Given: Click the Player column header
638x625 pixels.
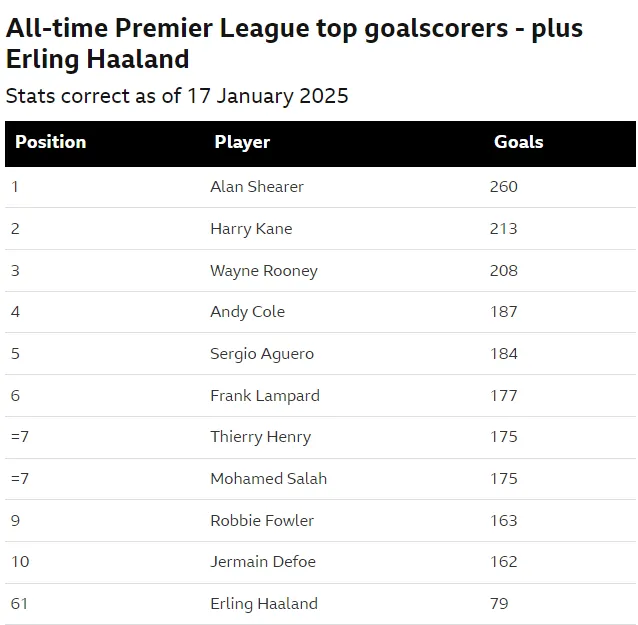Looking at the screenshot, I should (242, 142).
